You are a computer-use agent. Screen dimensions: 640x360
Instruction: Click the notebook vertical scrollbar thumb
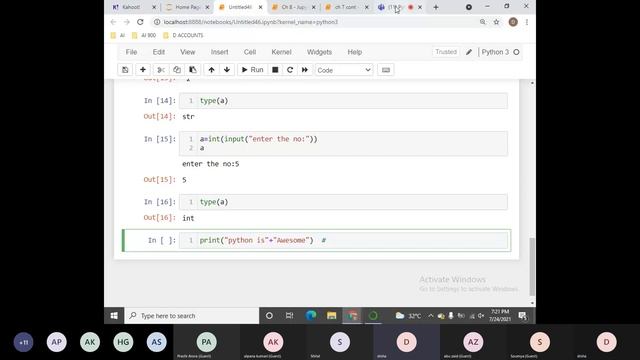(x=532, y=266)
